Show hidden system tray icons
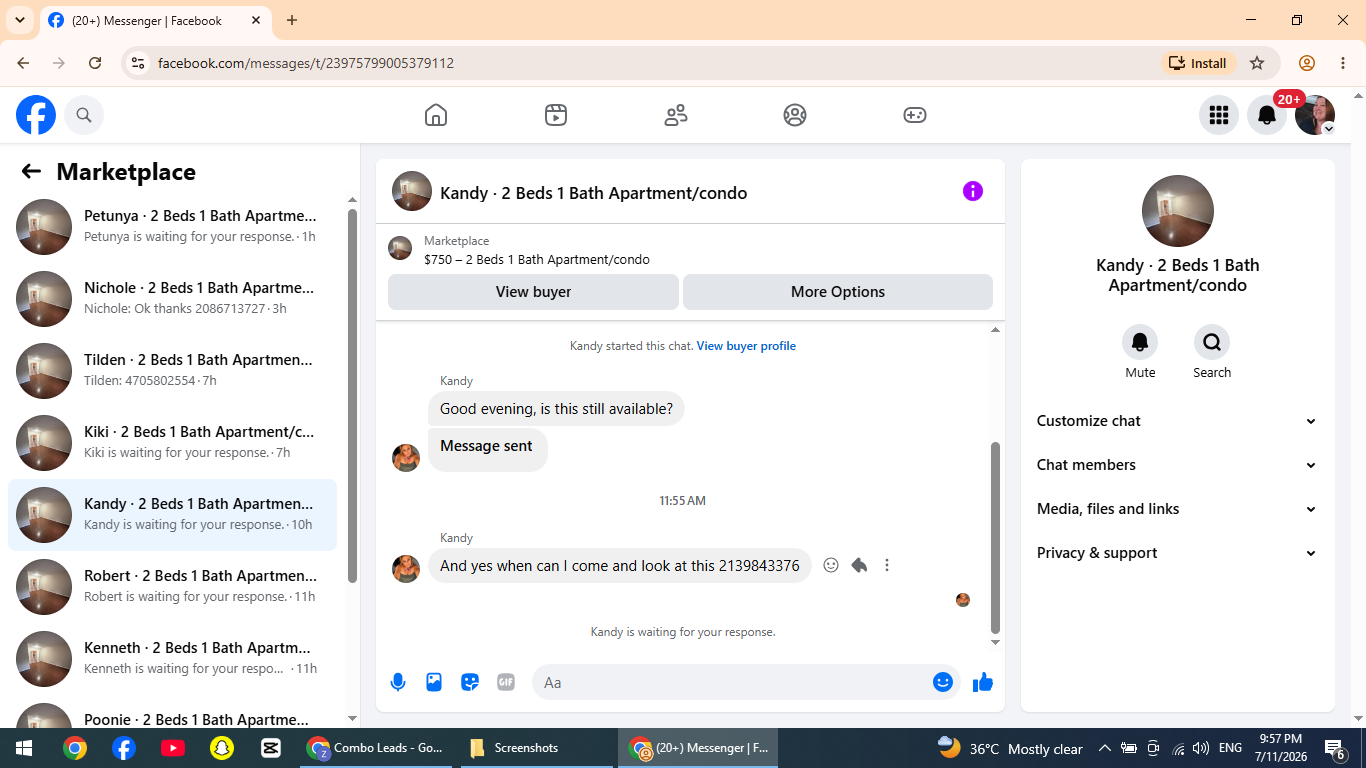The height and width of the screenshot is (768, 1366). [1105, 748]
